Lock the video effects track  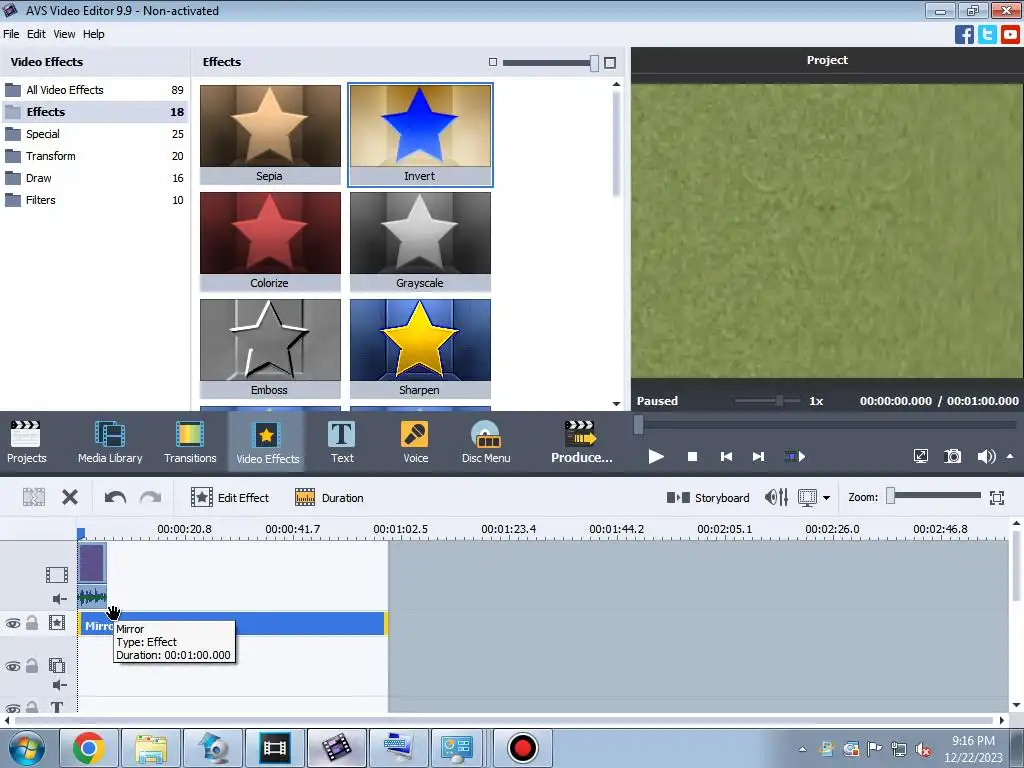[32, 622]
